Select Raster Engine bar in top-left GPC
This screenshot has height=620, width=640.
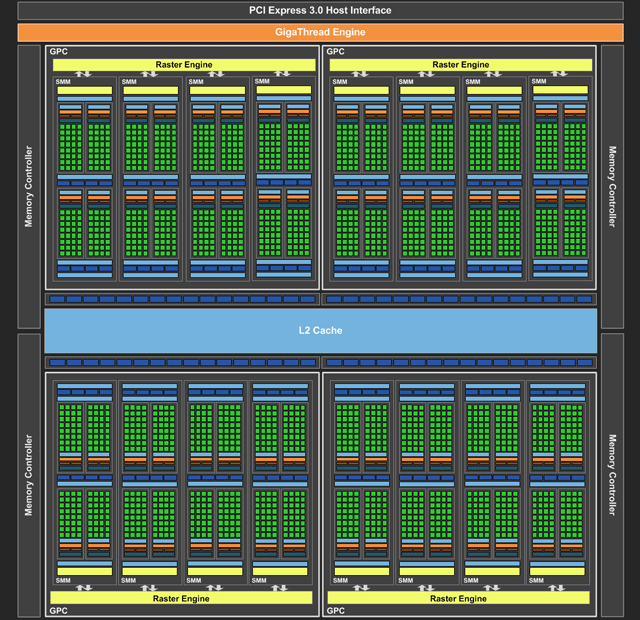(184, 64)
